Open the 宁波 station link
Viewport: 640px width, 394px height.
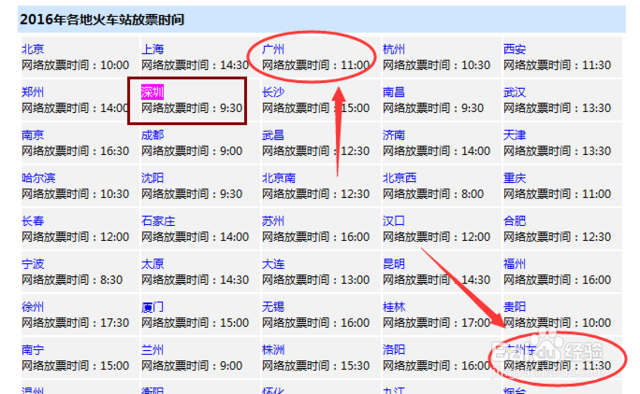(x=33, y=264)
